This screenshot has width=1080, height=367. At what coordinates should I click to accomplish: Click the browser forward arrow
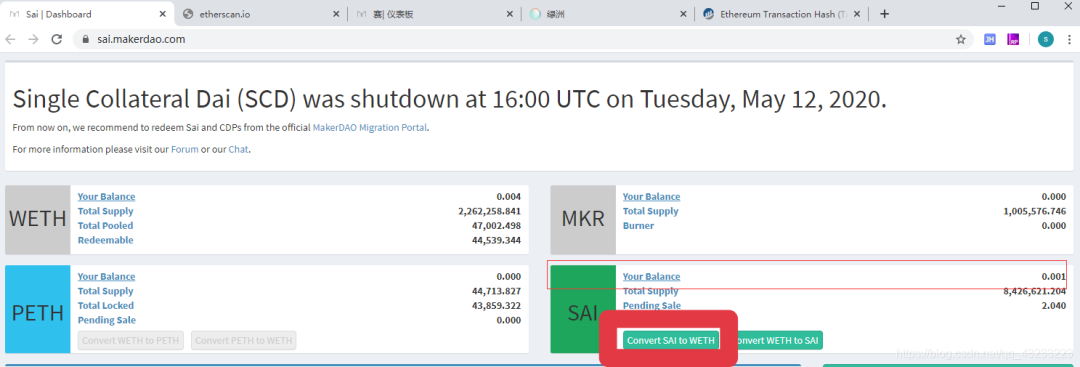click(x=33, y=39)
